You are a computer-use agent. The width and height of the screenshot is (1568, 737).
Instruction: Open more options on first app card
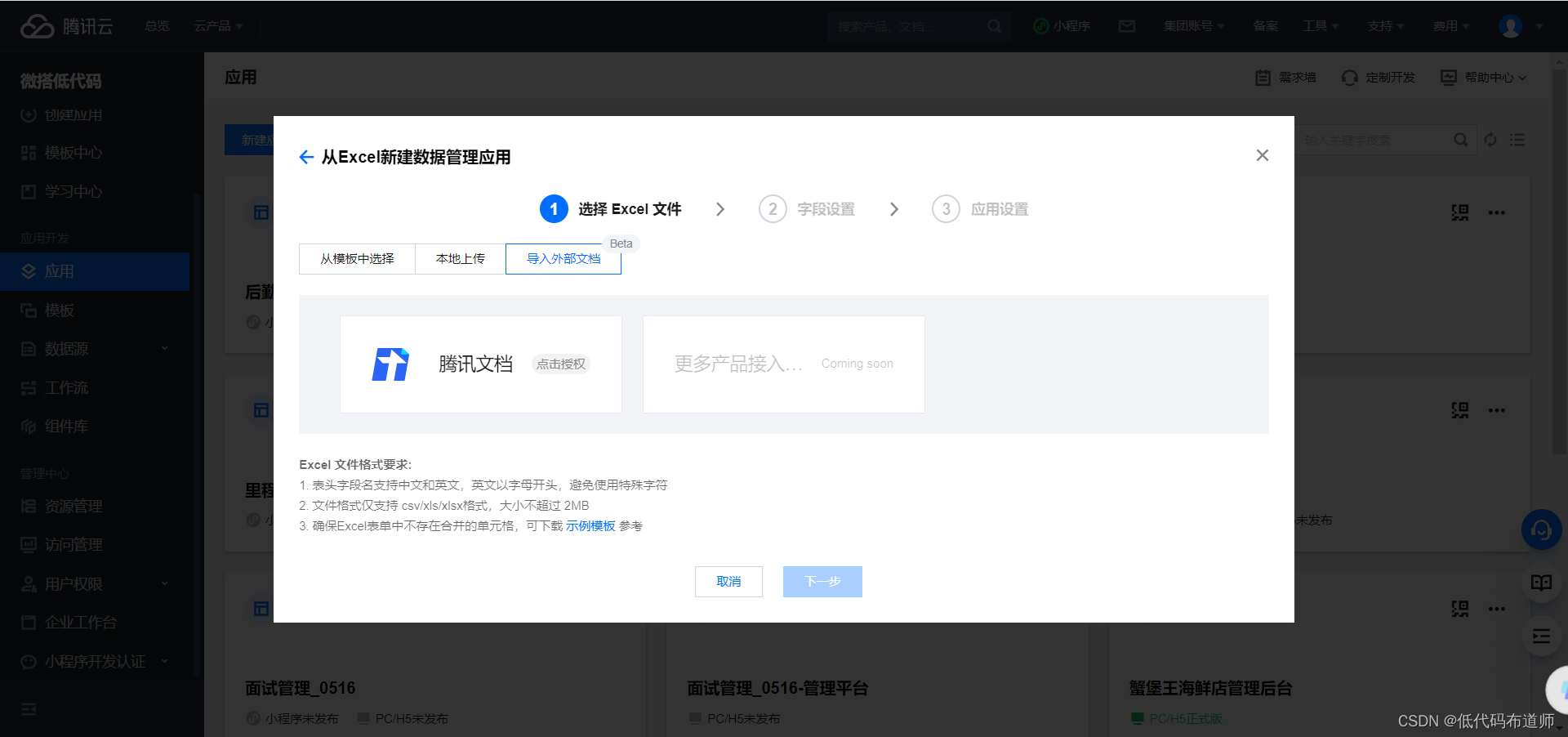click(x=1496, y=212)
